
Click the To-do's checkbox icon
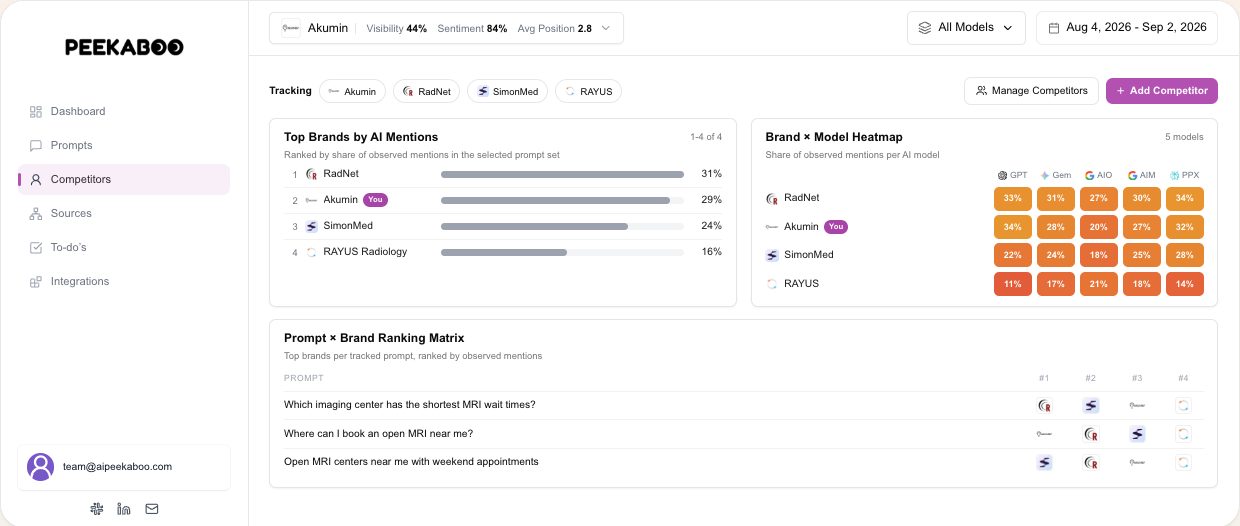point(36,247)
